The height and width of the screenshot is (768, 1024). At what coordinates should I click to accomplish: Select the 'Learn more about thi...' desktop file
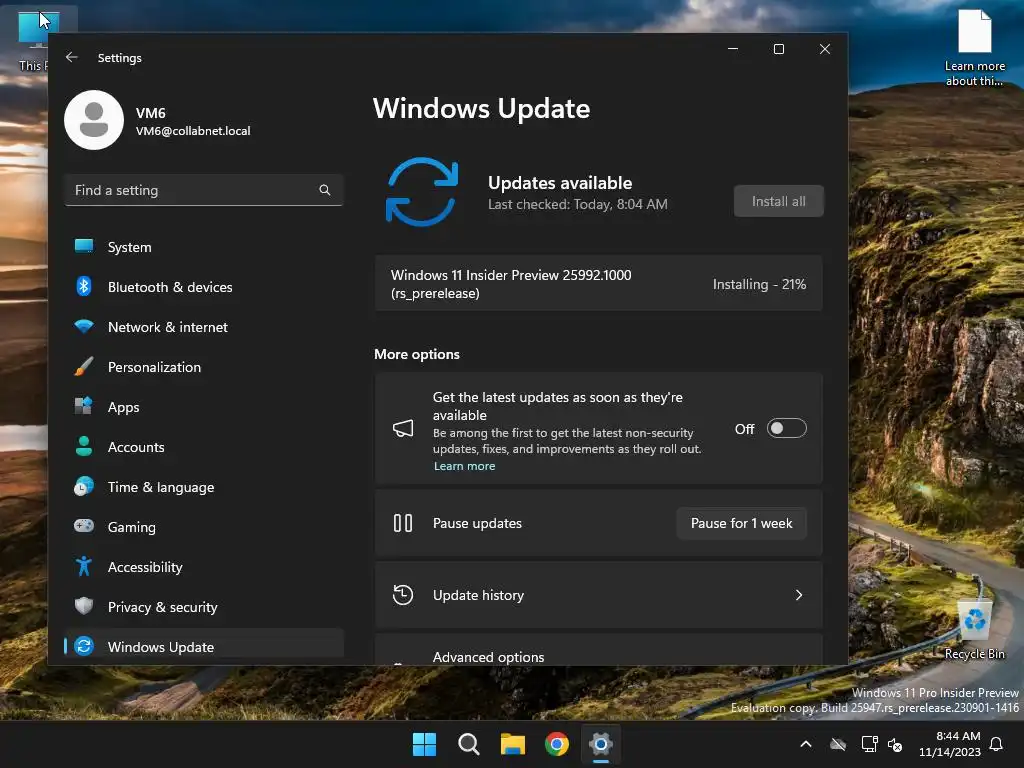[x=974, y=48]
